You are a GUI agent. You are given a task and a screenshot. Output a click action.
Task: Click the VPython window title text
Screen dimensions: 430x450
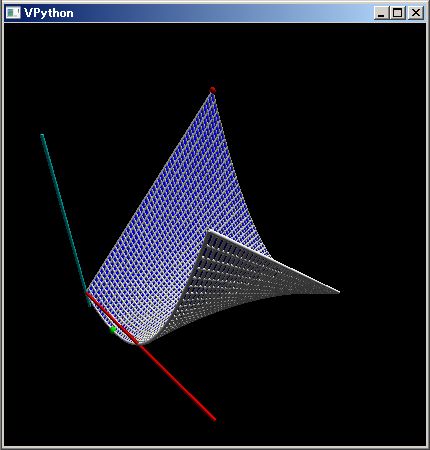point(49,13)
